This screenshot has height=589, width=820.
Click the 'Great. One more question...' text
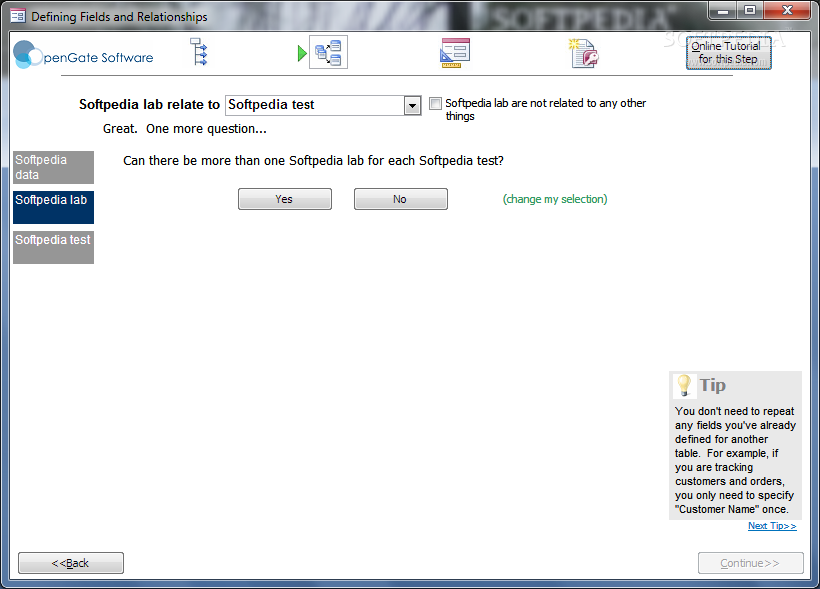point(185,129)
